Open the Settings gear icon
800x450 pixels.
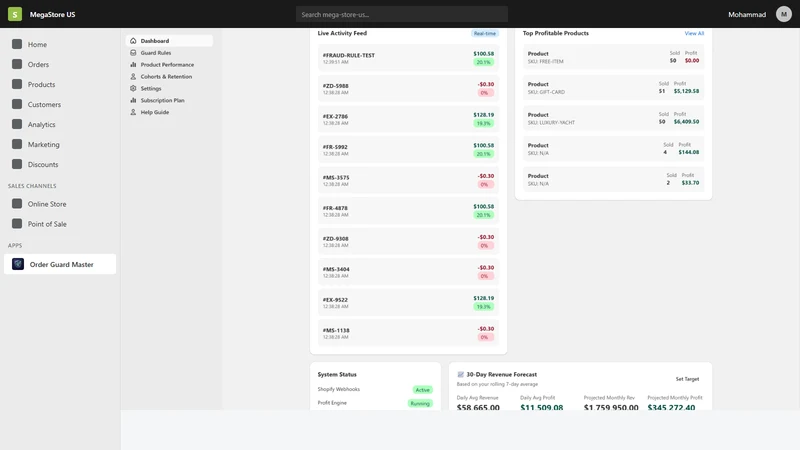tap(133, 88)
